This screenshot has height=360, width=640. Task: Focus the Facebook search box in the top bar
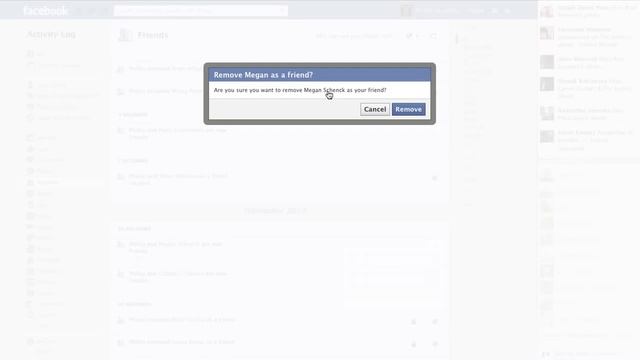pos(200,11)
